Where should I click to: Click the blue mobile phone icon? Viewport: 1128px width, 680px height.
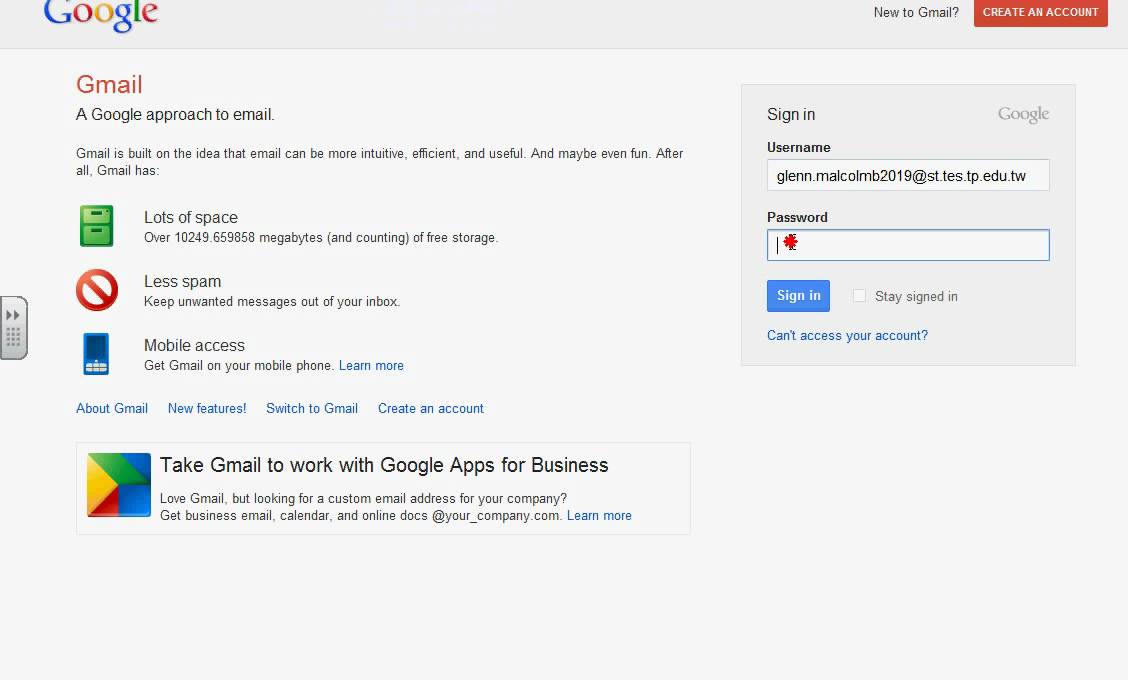[97, 354]
